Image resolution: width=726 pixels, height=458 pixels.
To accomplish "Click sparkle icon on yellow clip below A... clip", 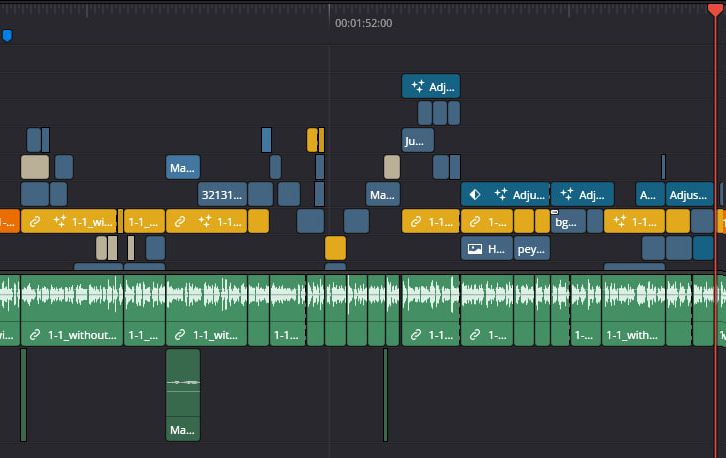I will [620, 221].
